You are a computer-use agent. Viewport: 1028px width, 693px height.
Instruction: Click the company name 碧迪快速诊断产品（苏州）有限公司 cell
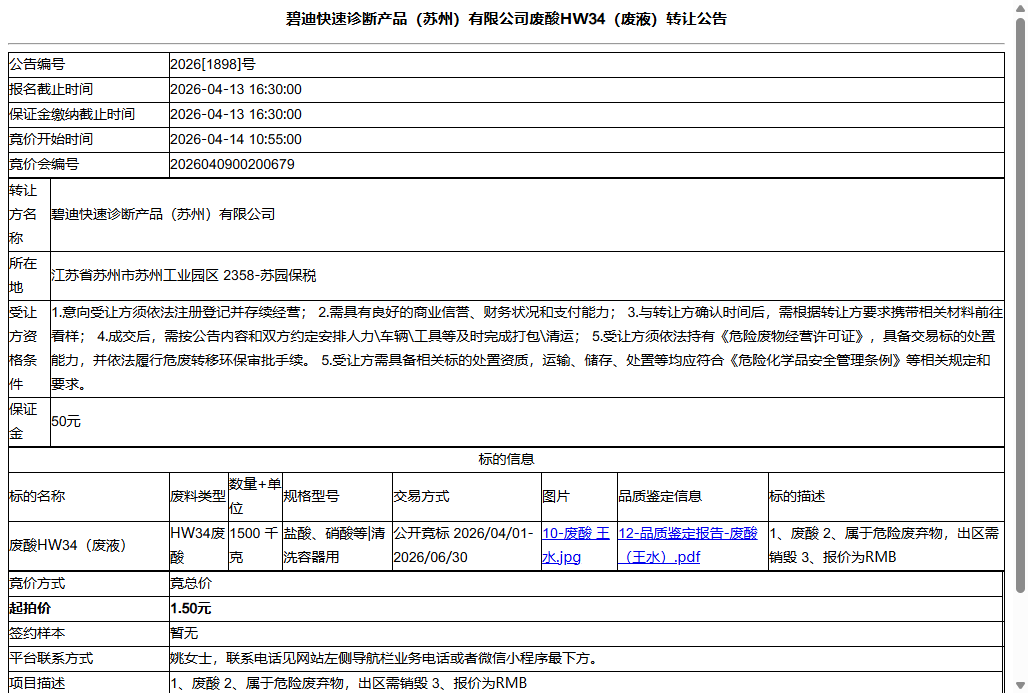click(x=527, y=214)
